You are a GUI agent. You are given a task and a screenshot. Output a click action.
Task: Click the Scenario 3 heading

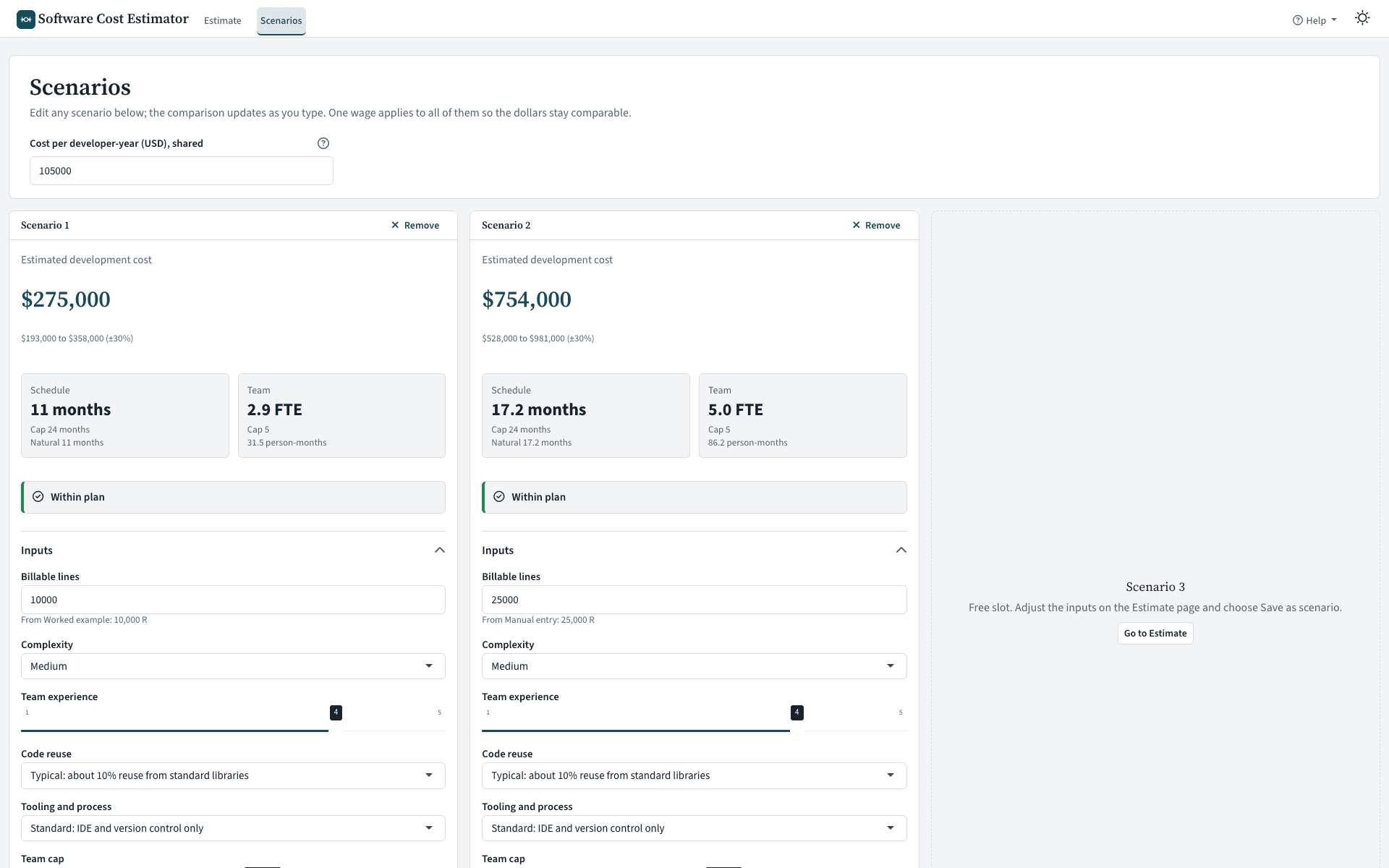click(1155, 587)
